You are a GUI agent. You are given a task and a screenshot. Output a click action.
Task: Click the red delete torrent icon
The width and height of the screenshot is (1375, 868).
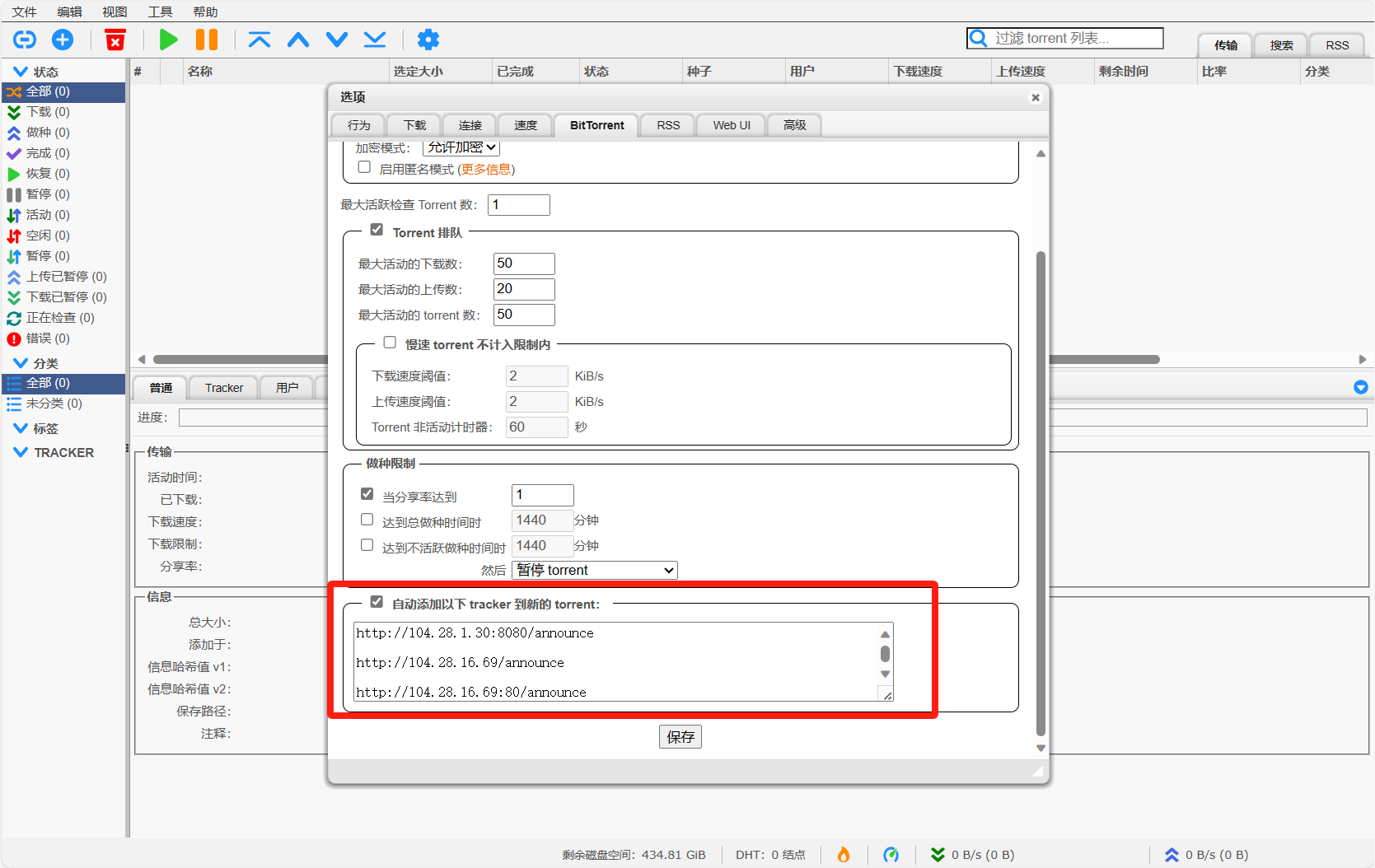(115, 40)
